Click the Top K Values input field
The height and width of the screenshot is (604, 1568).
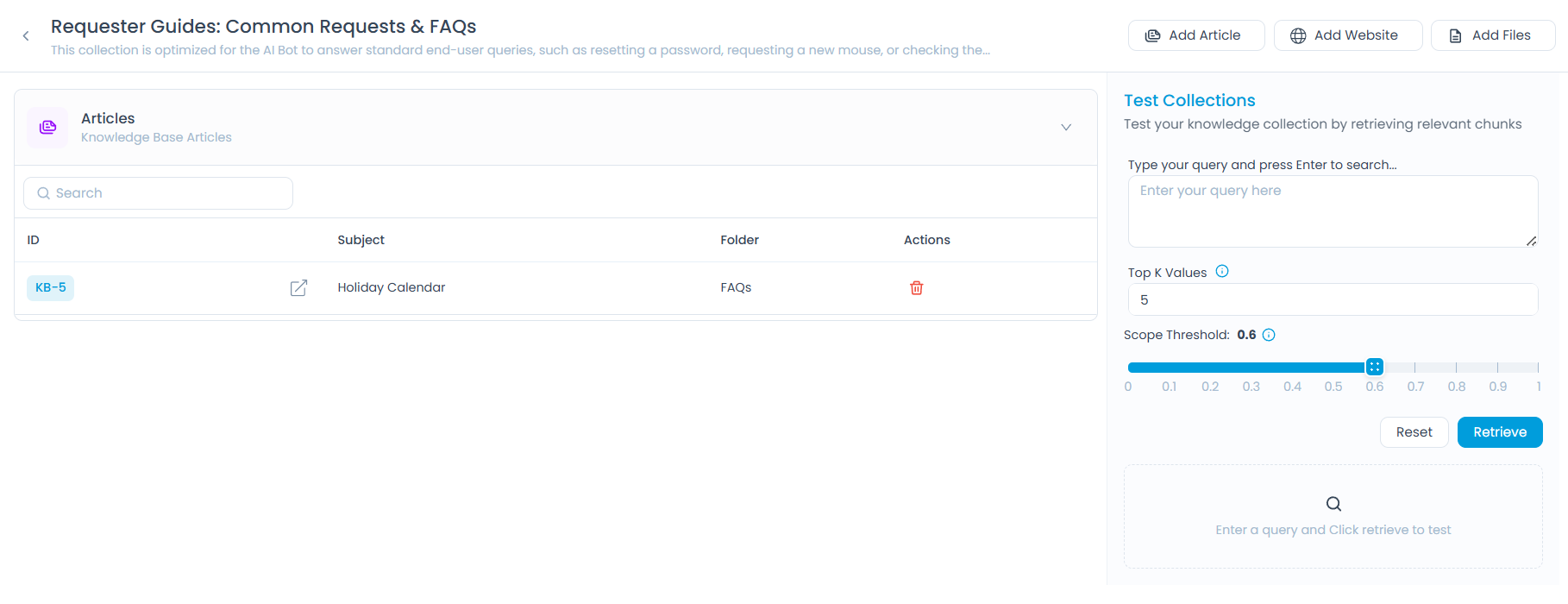pyautogui.click(x=1332, y=300)
